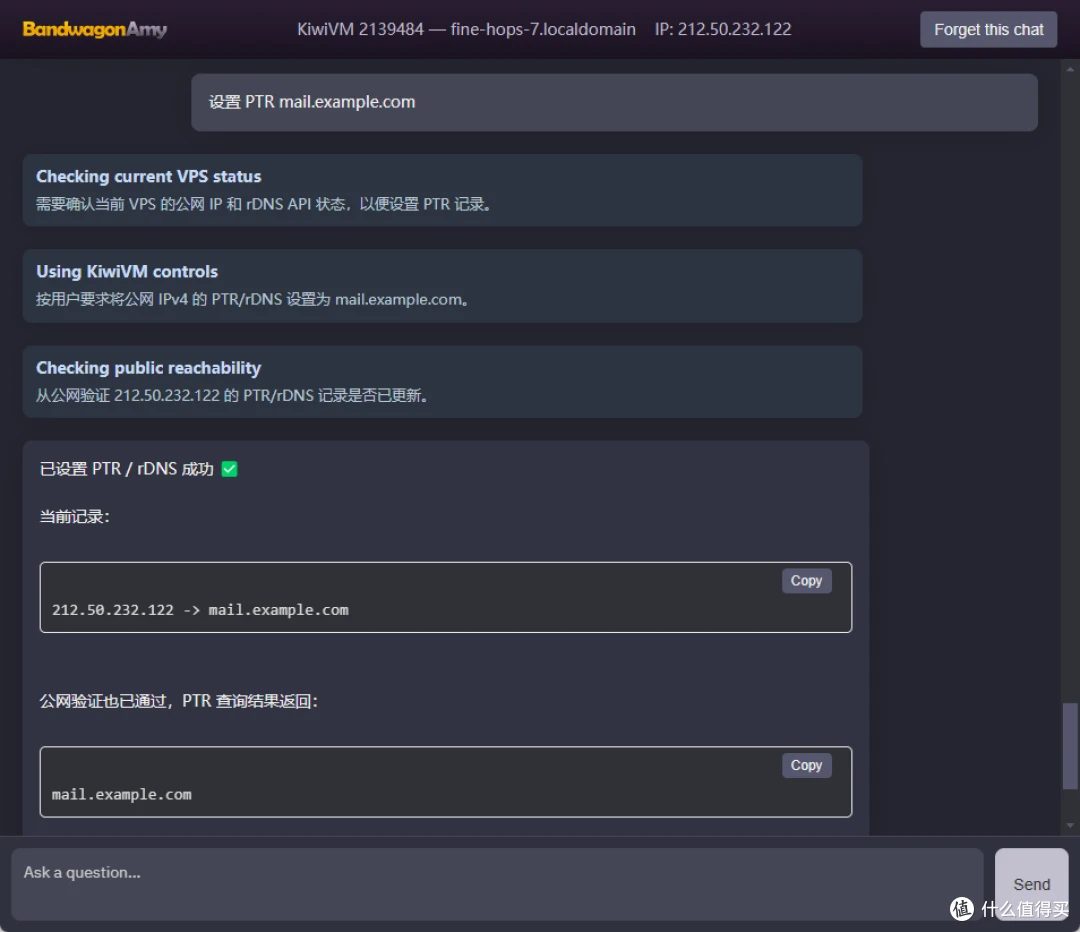The width and height of the screenshot is (1080, 932).
Task: Focus the Ask a question input field
Action: click(x=497, y=884)
